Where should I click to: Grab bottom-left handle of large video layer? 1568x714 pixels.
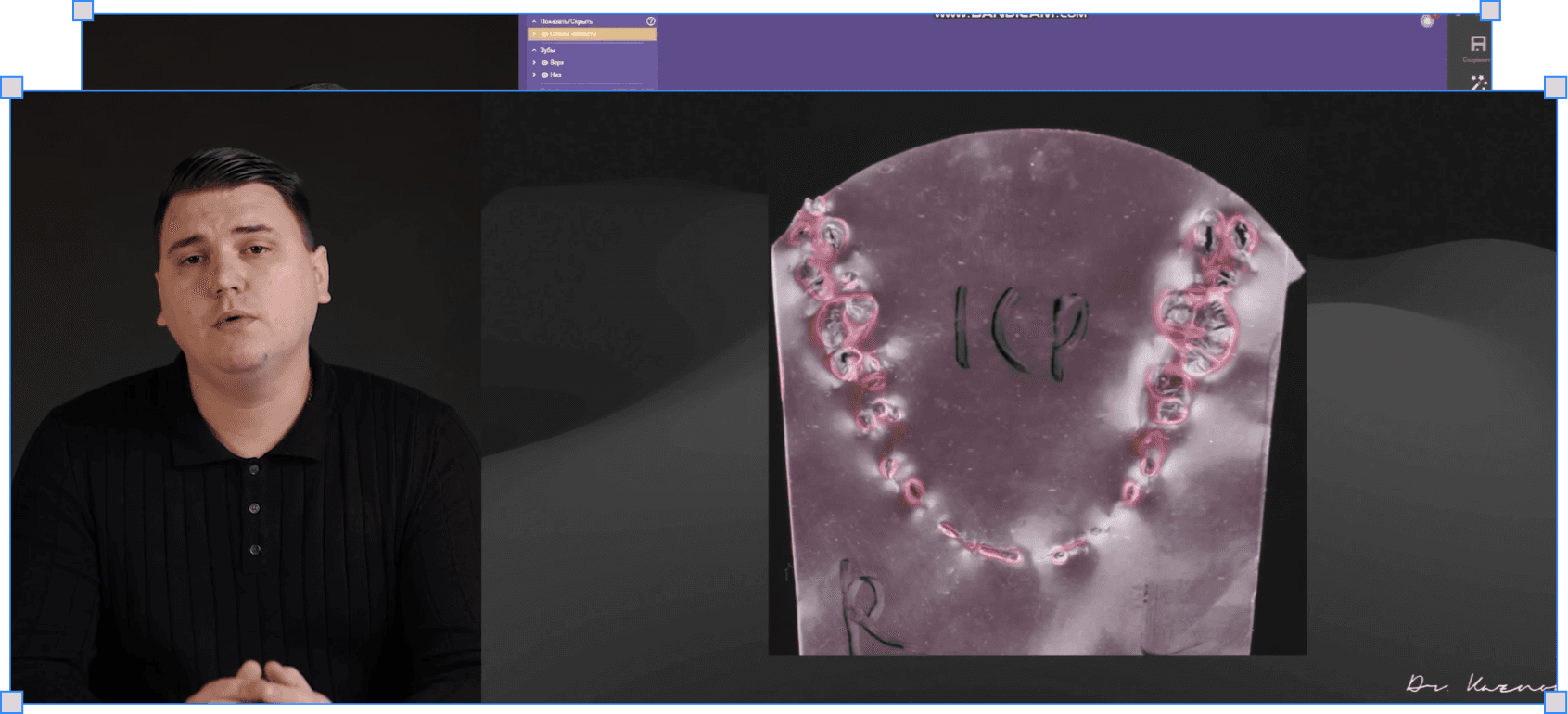[11, 701]
